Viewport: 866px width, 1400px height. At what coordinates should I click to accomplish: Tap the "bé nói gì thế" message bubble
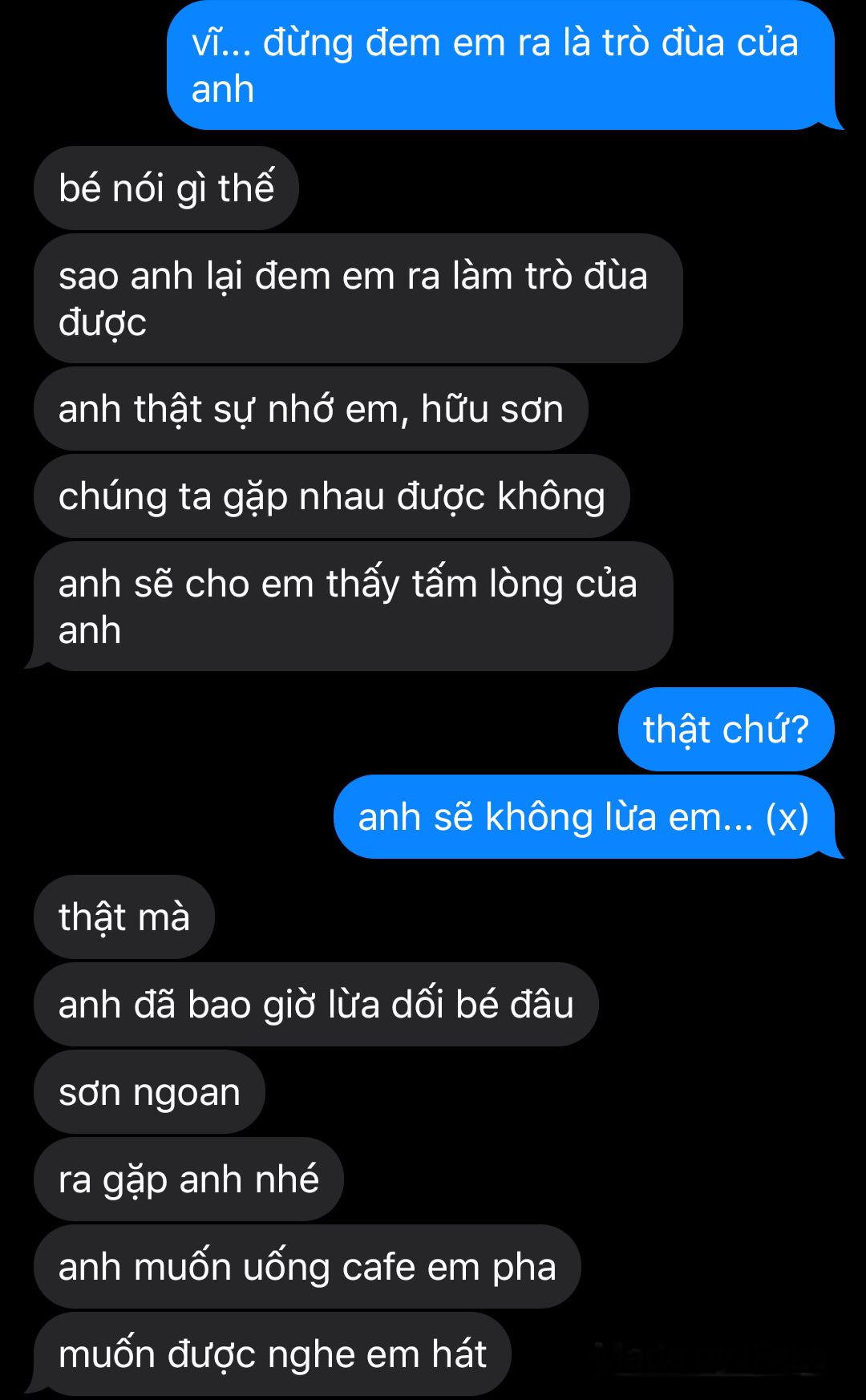click(166, 188)
